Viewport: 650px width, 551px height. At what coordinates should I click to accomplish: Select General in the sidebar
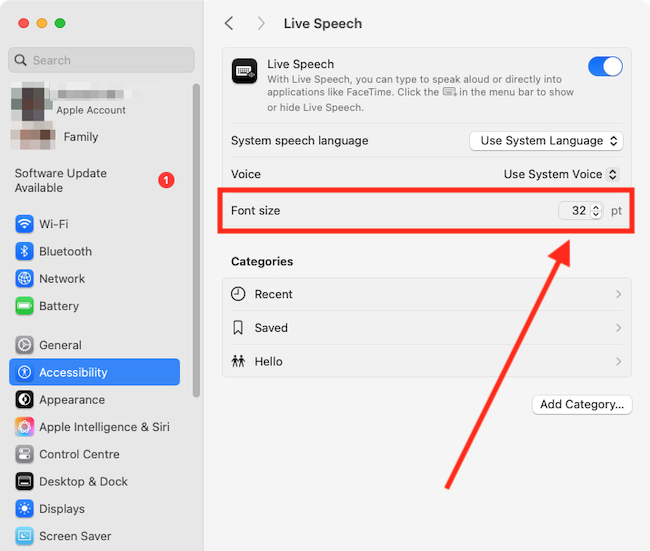60,345
